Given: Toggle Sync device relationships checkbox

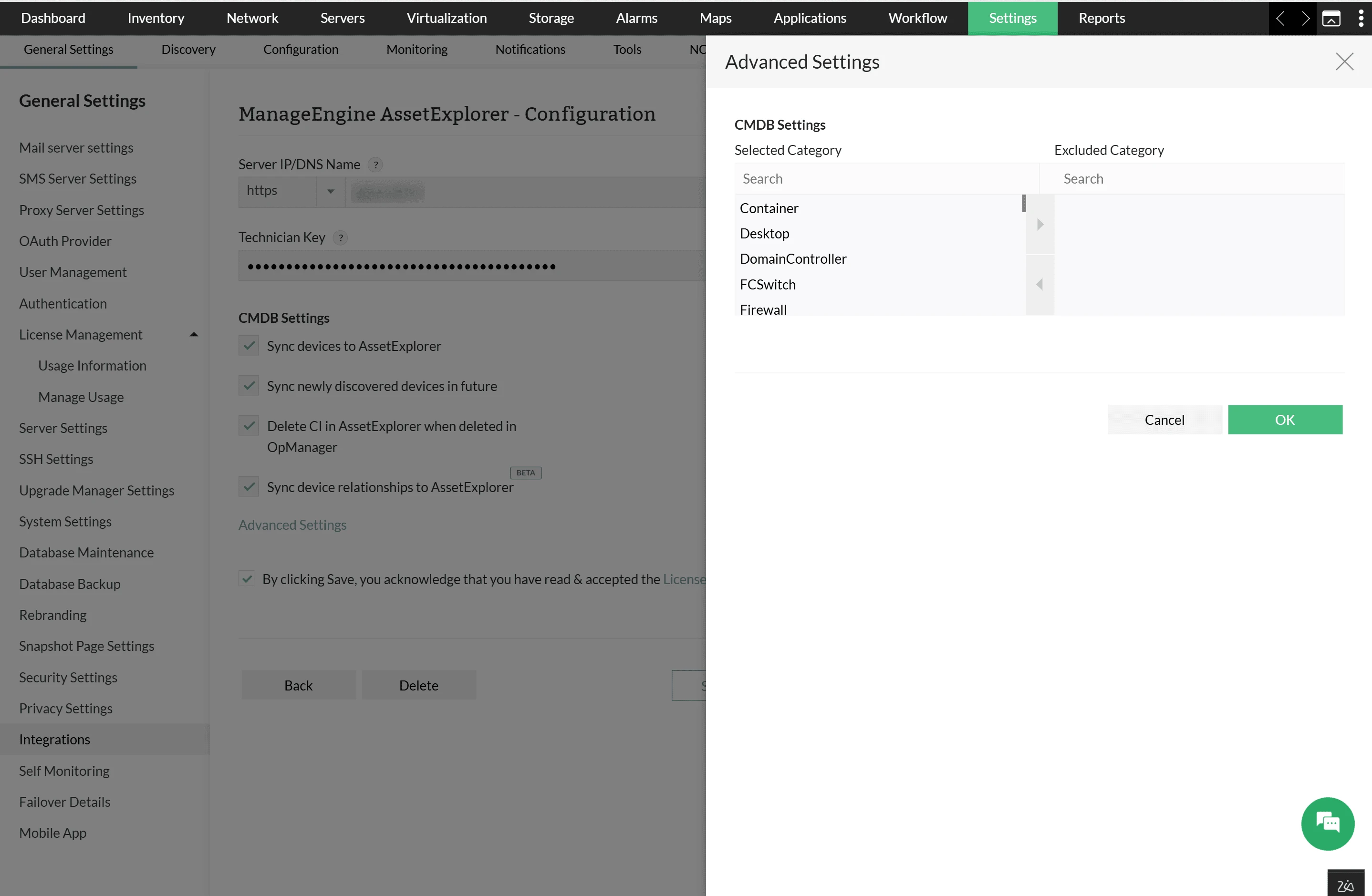Looking at the screenshot, I should (249, 486).
